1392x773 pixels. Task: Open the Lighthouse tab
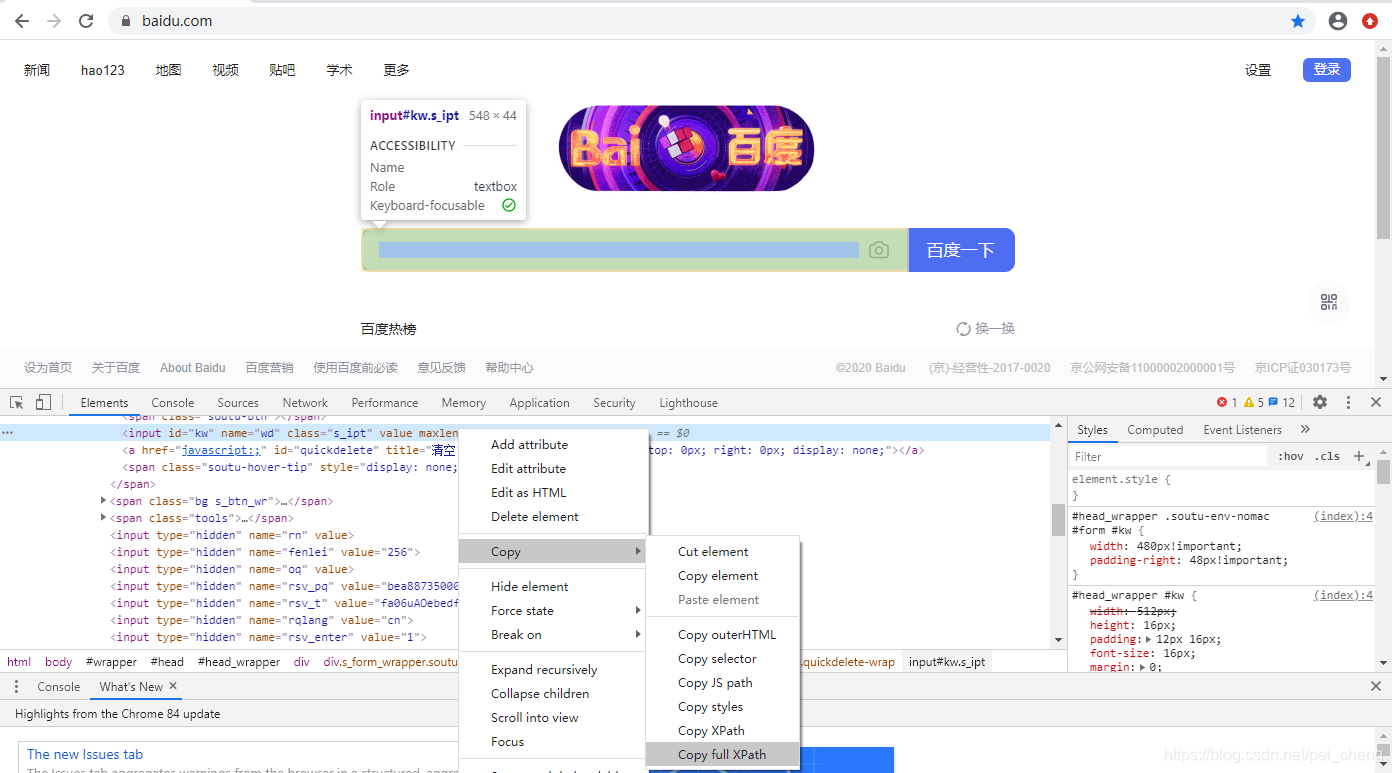(x=688, y=403)
